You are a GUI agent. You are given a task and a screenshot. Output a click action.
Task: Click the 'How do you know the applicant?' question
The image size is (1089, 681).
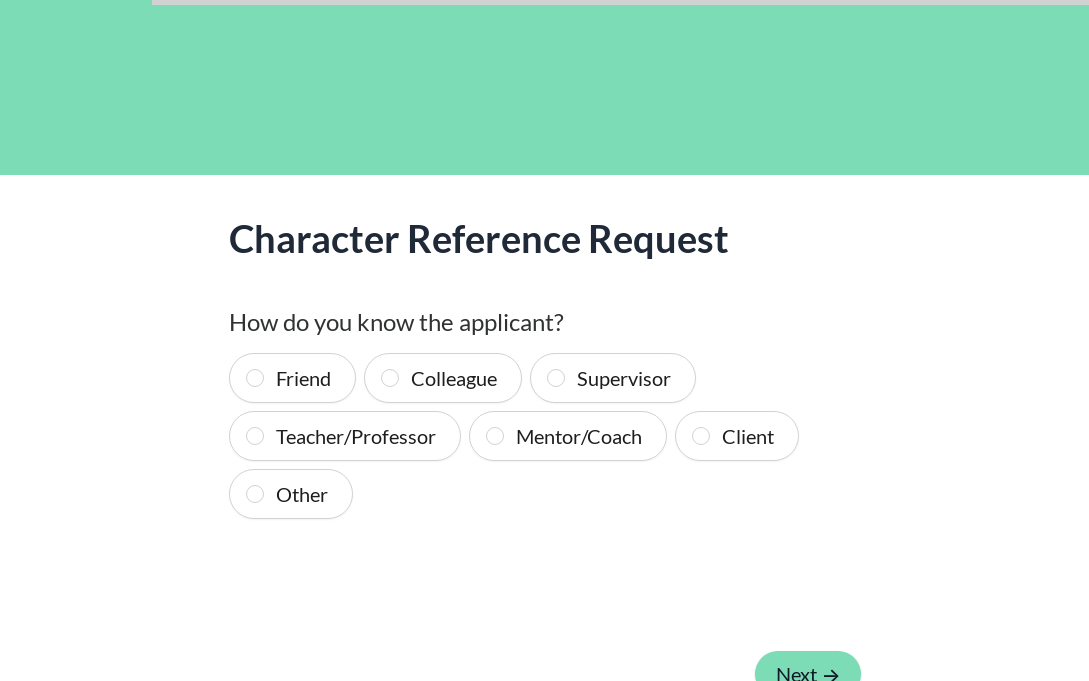[396, 322]
